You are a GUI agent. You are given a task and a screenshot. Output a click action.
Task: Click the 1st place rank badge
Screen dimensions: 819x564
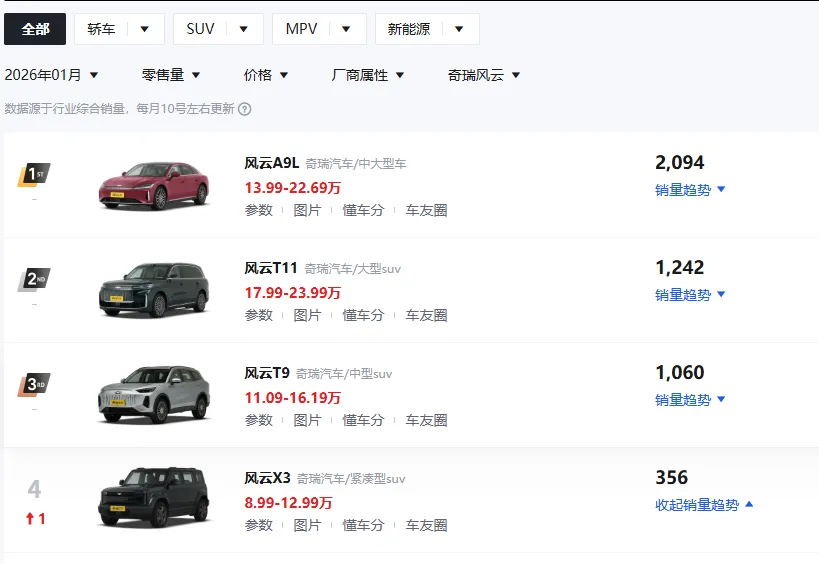34,175
